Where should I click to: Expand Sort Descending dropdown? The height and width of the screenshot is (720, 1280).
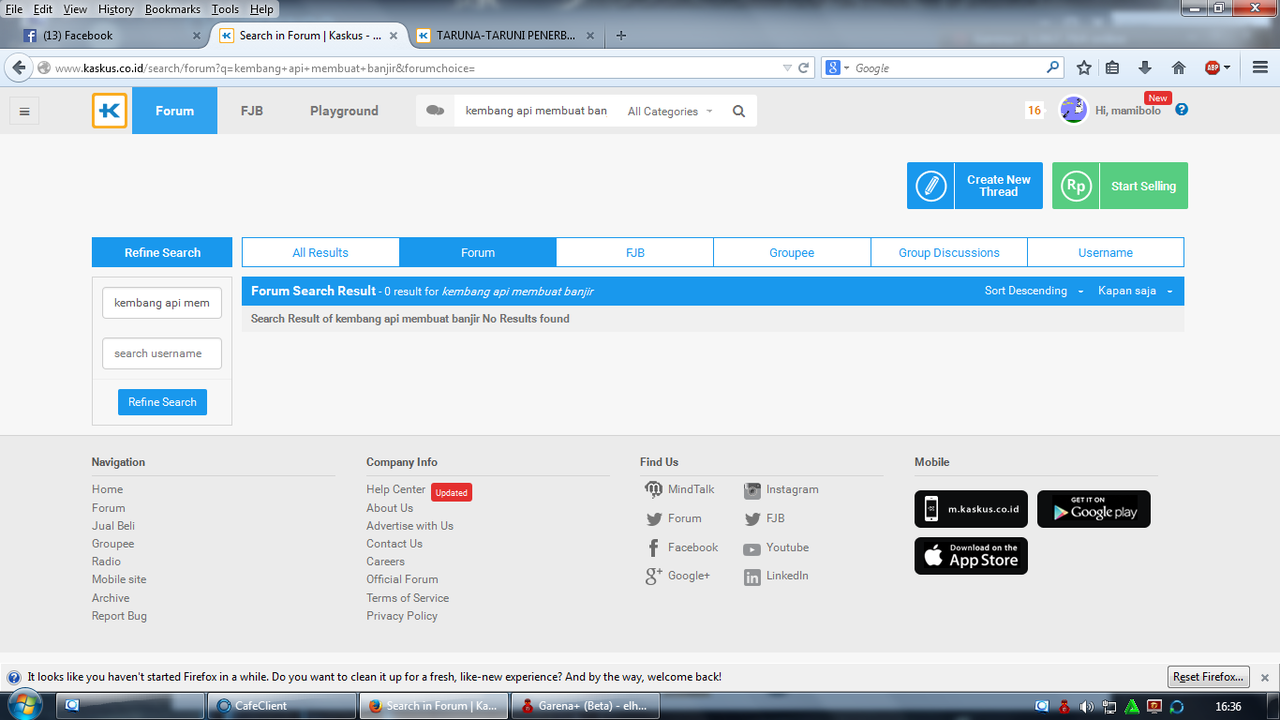coord(1034,291)
